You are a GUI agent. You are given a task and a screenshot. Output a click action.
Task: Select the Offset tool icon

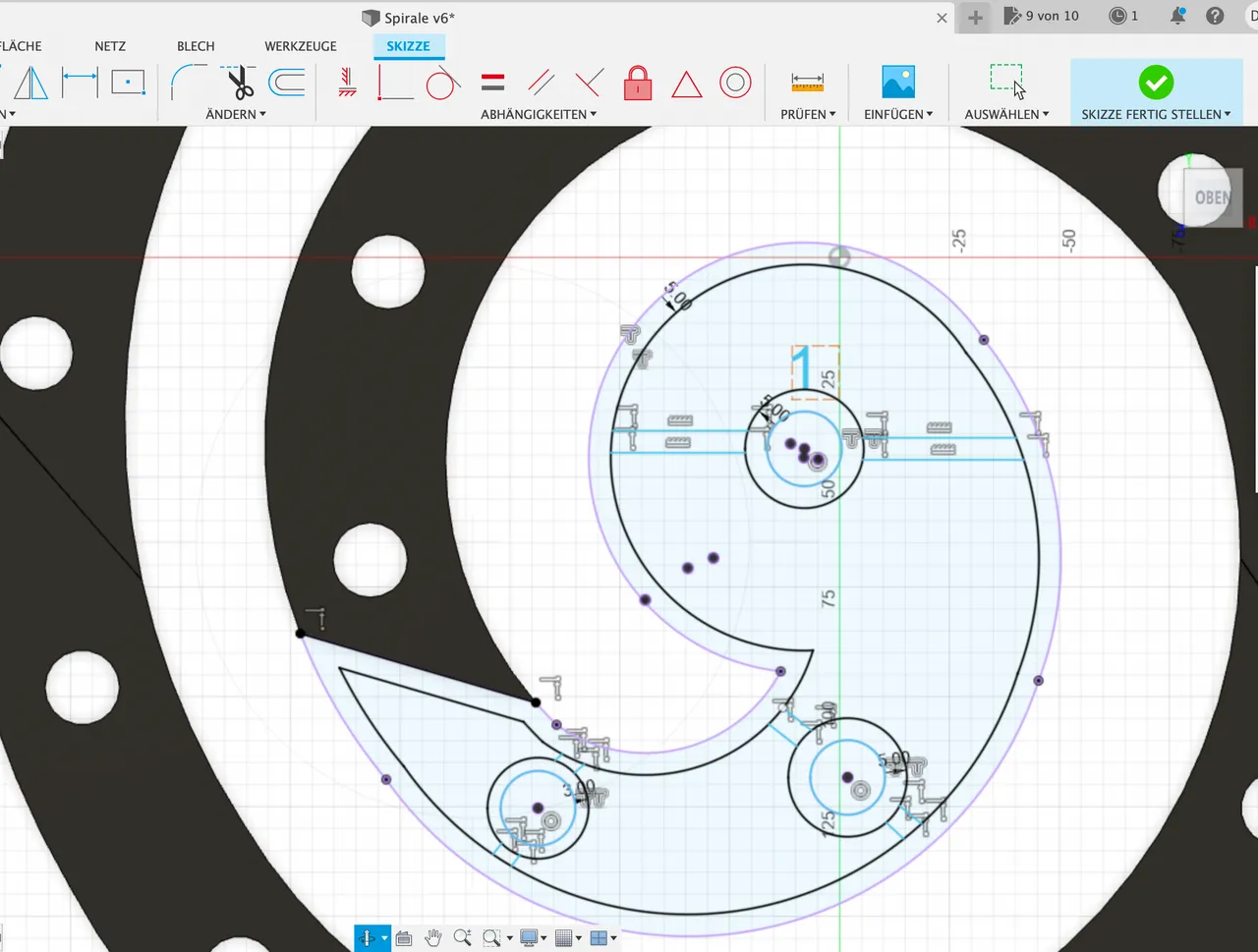click(287, 83)
